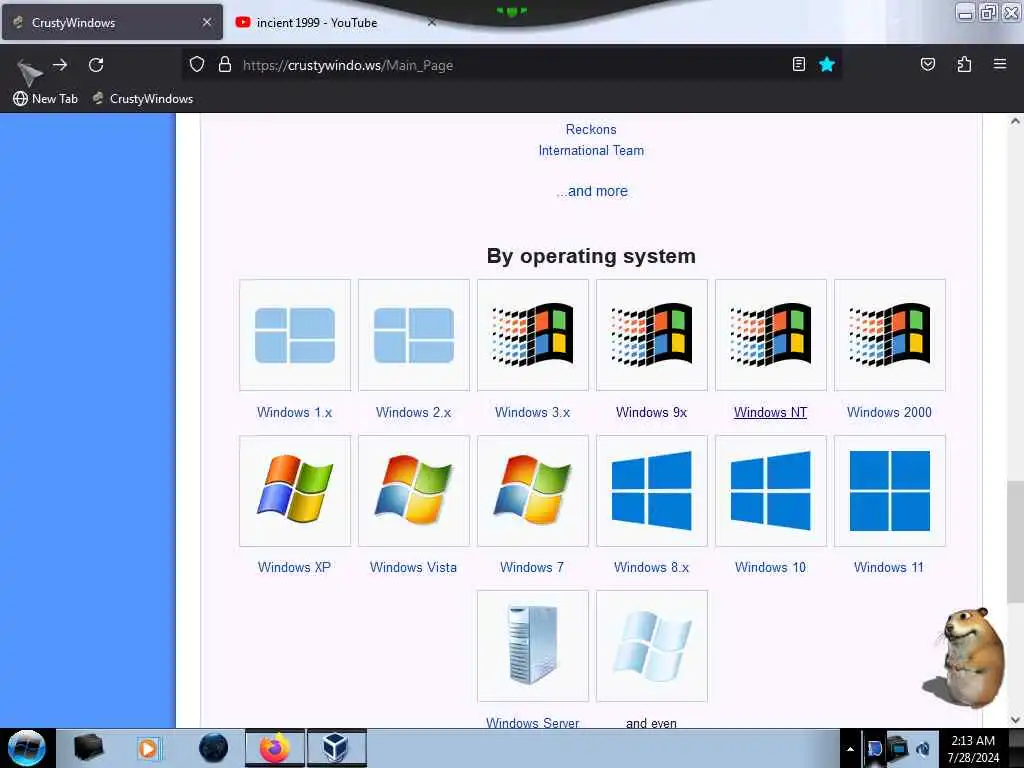Click the Windows NT flag logo
The height and width of the screenshot is (768, 1024).
771,335
